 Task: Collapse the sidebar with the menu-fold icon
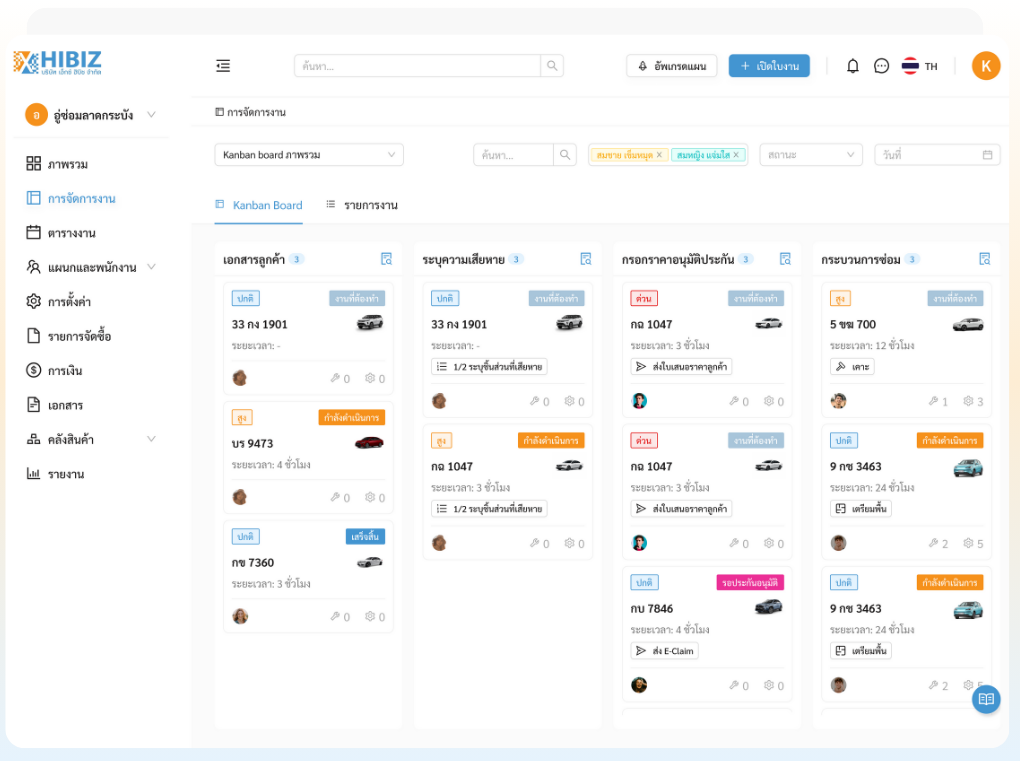223,66
